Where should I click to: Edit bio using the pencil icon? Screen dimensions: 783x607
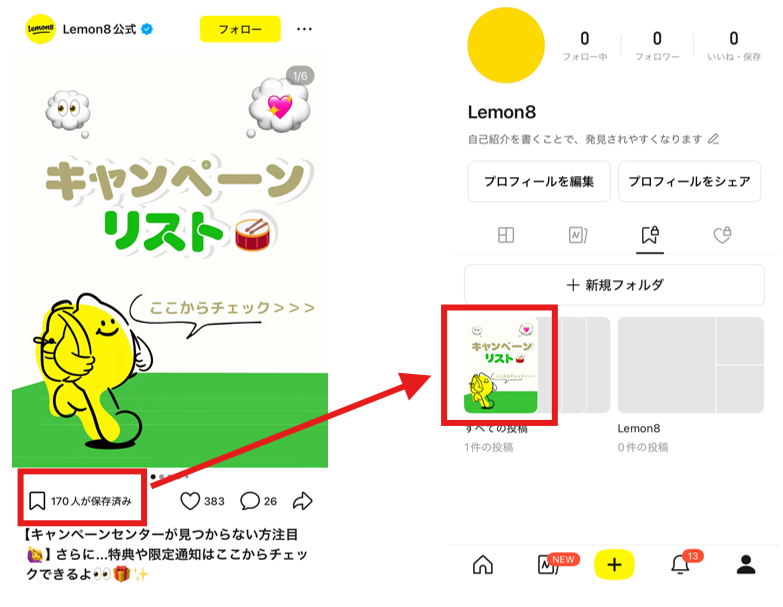(714, 138)
